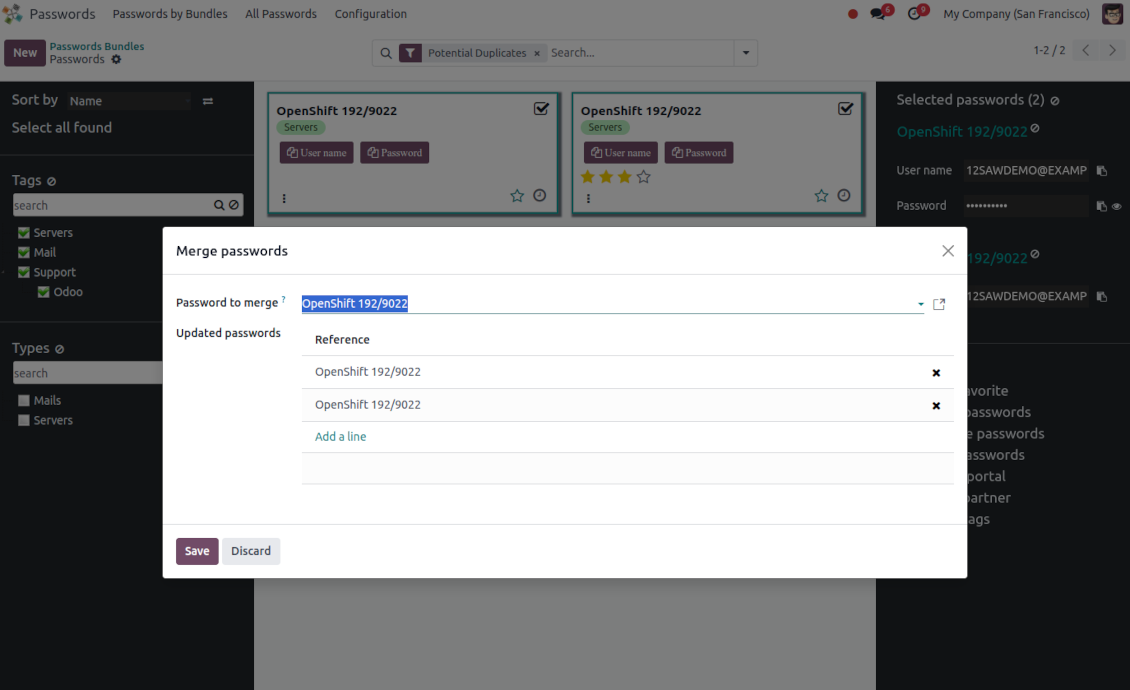Reverse the sort order icon
The height and width of the screenshot is (690, 1130).
coord(208,101)
